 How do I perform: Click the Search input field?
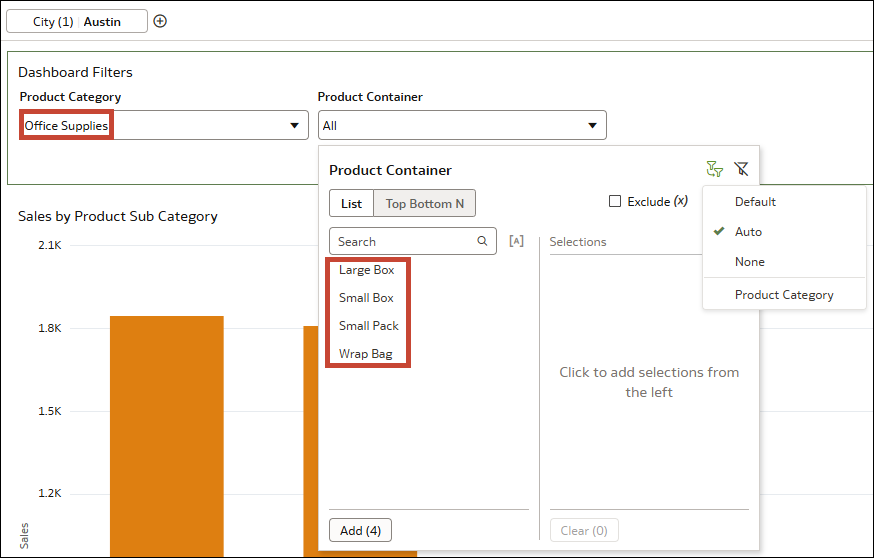click(402, 241)
